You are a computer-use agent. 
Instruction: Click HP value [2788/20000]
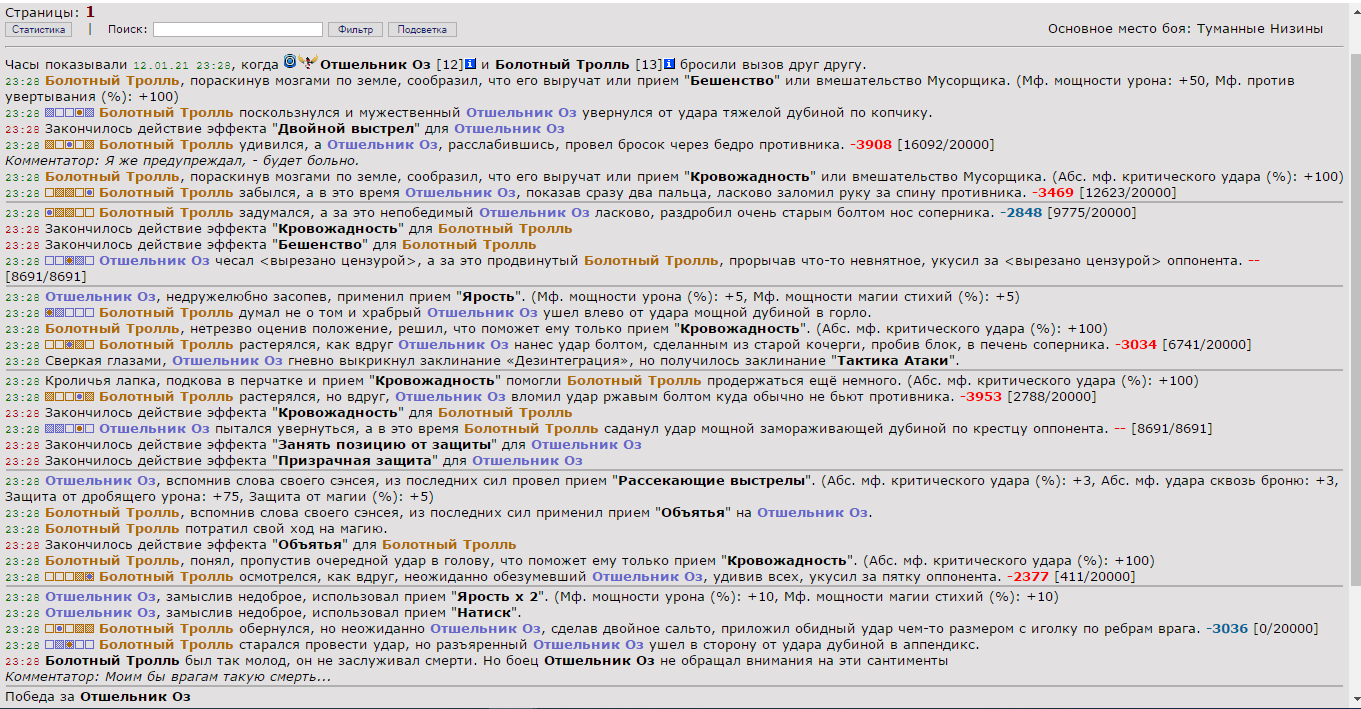tap(1052, 396)
